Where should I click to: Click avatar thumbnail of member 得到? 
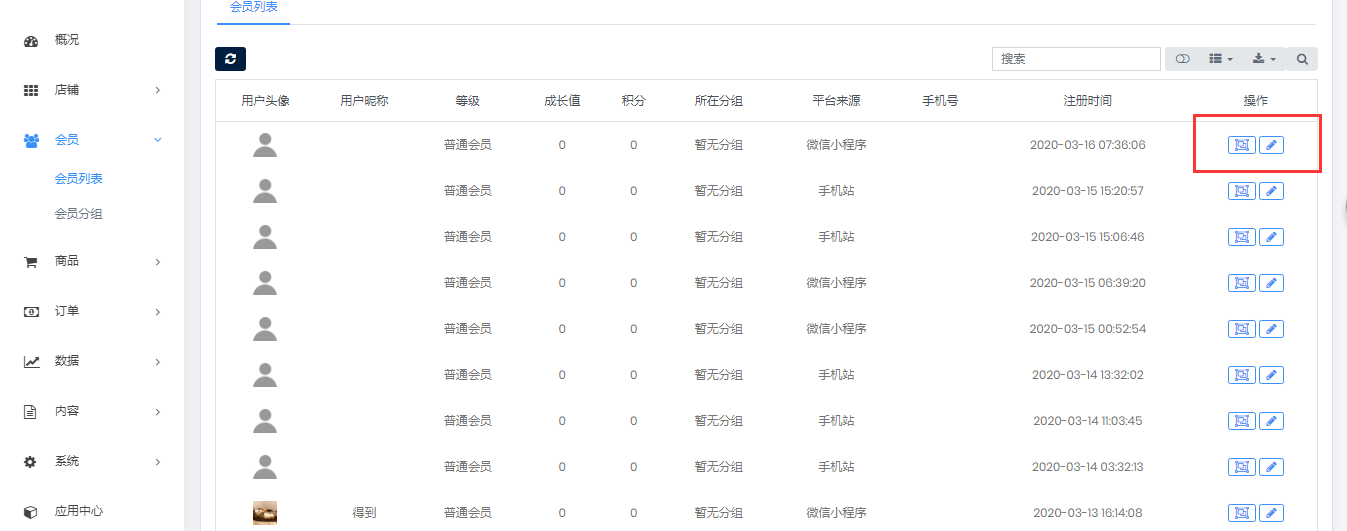point(265,513)
